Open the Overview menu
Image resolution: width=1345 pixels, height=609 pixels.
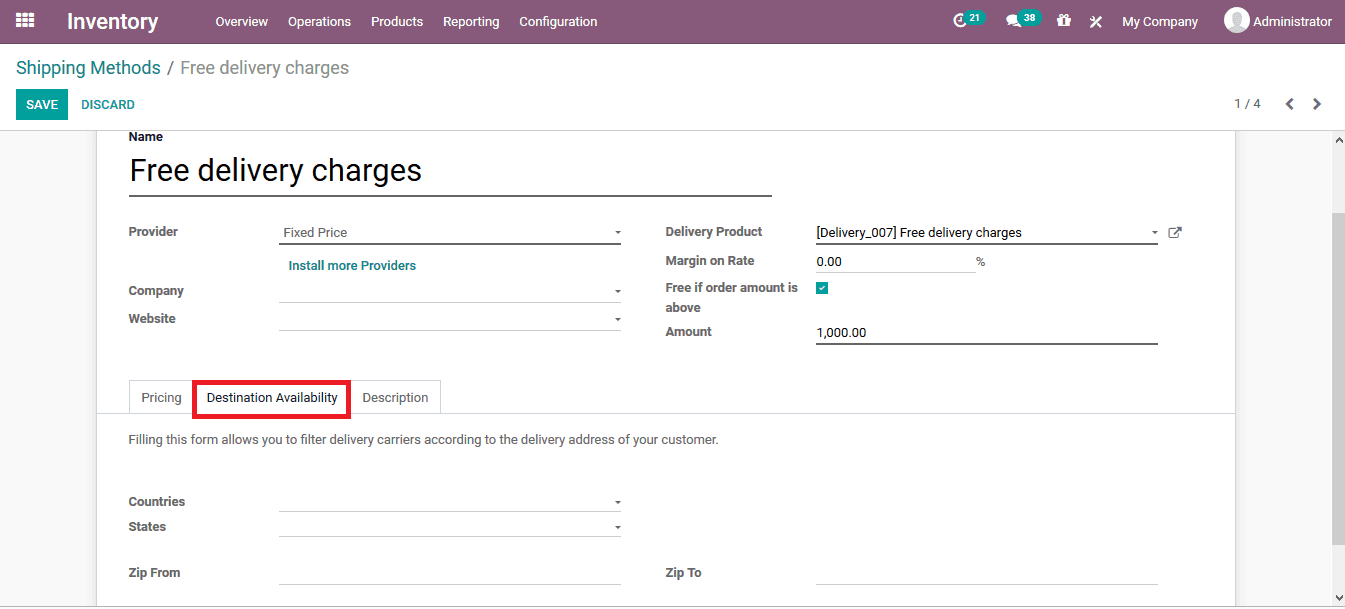(x=242, y=21)
